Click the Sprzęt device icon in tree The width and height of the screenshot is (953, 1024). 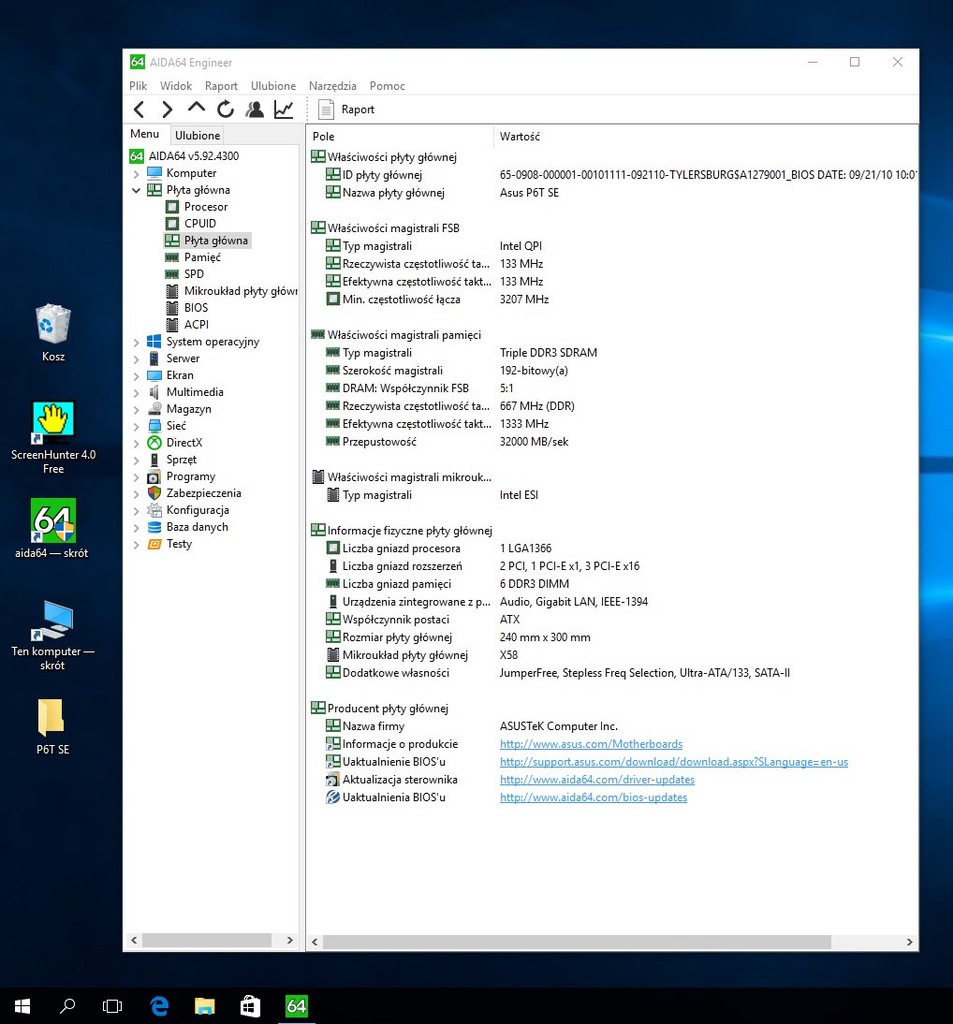(x=154, y=460)
